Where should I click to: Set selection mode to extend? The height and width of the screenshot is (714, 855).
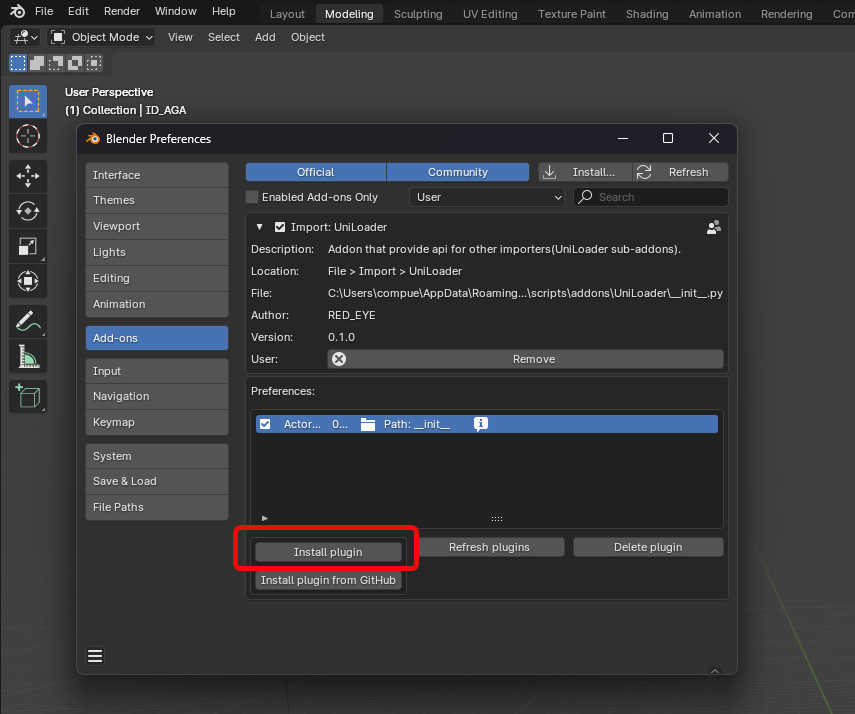(x=37, y=63)
